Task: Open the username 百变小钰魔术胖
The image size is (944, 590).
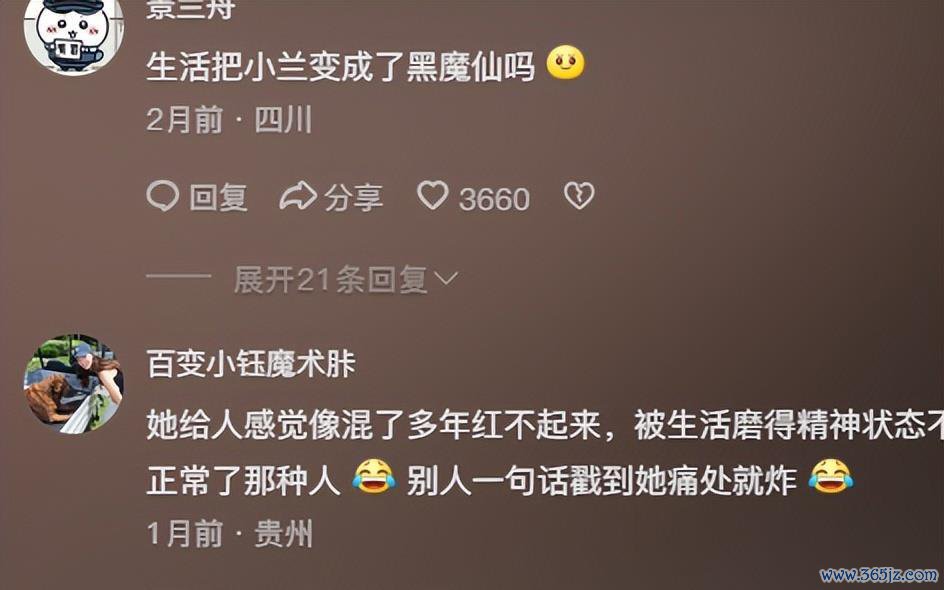Action: pyautogui.click(x=251, y=364)
